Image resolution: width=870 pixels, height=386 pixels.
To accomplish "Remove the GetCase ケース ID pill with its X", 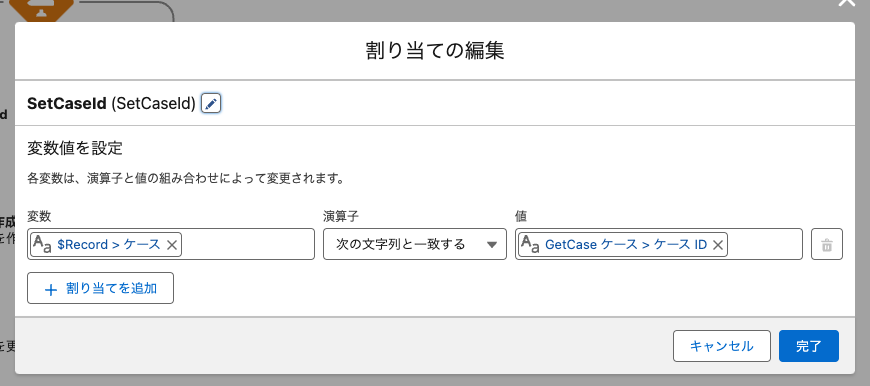I will (718, 245).
